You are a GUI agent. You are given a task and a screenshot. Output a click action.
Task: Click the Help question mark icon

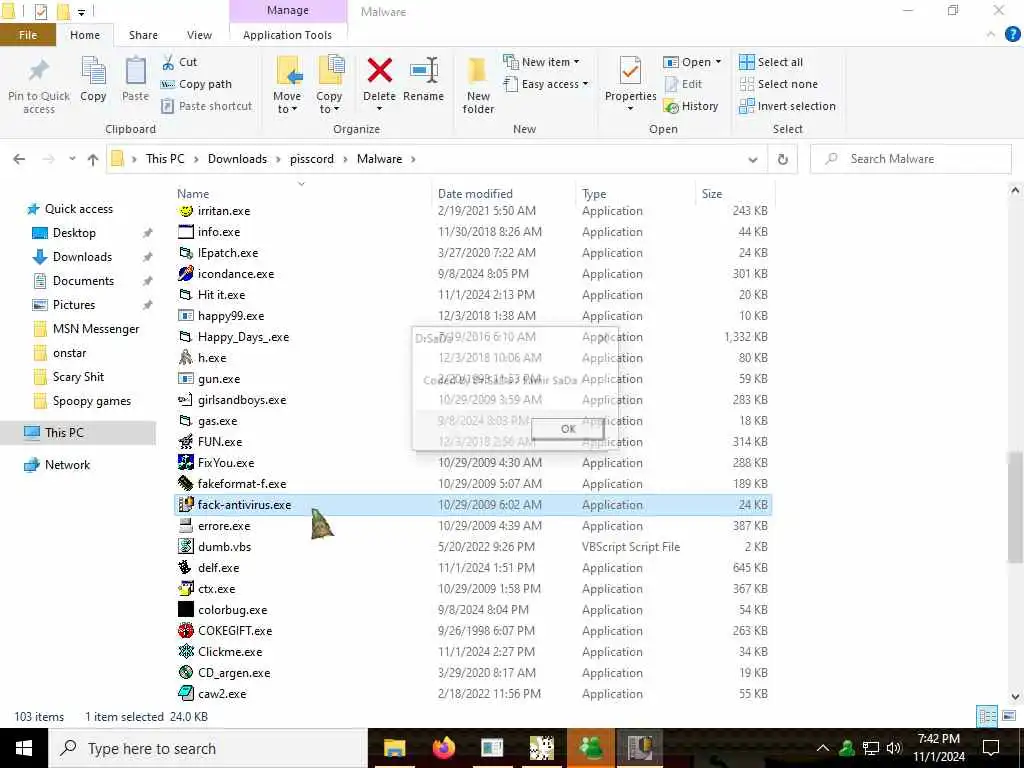pos(1012,35)
